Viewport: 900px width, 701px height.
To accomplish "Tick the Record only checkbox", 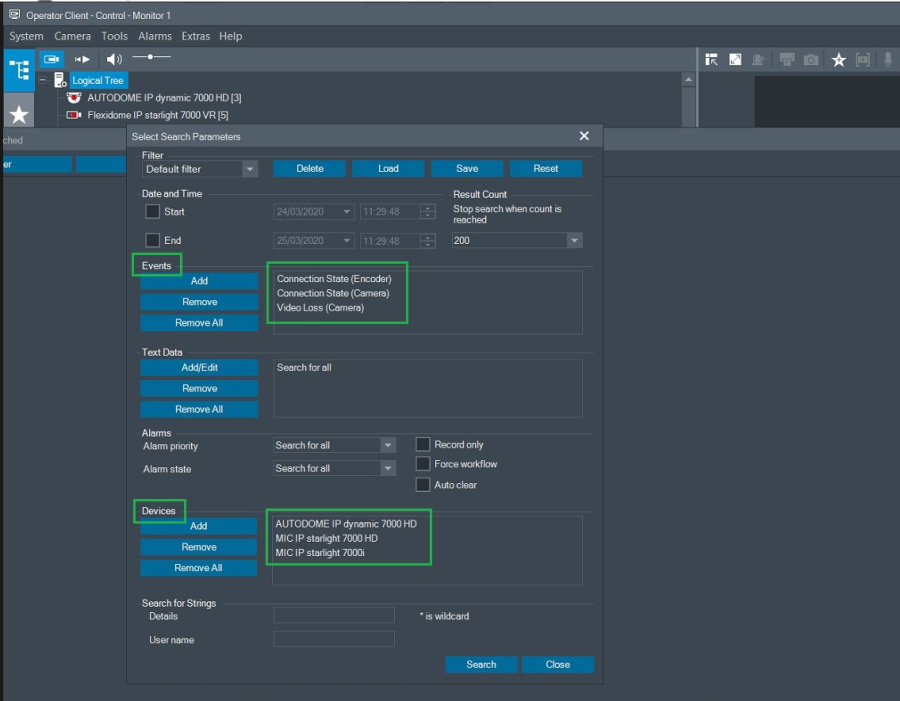I will click(x=423, y=445).
